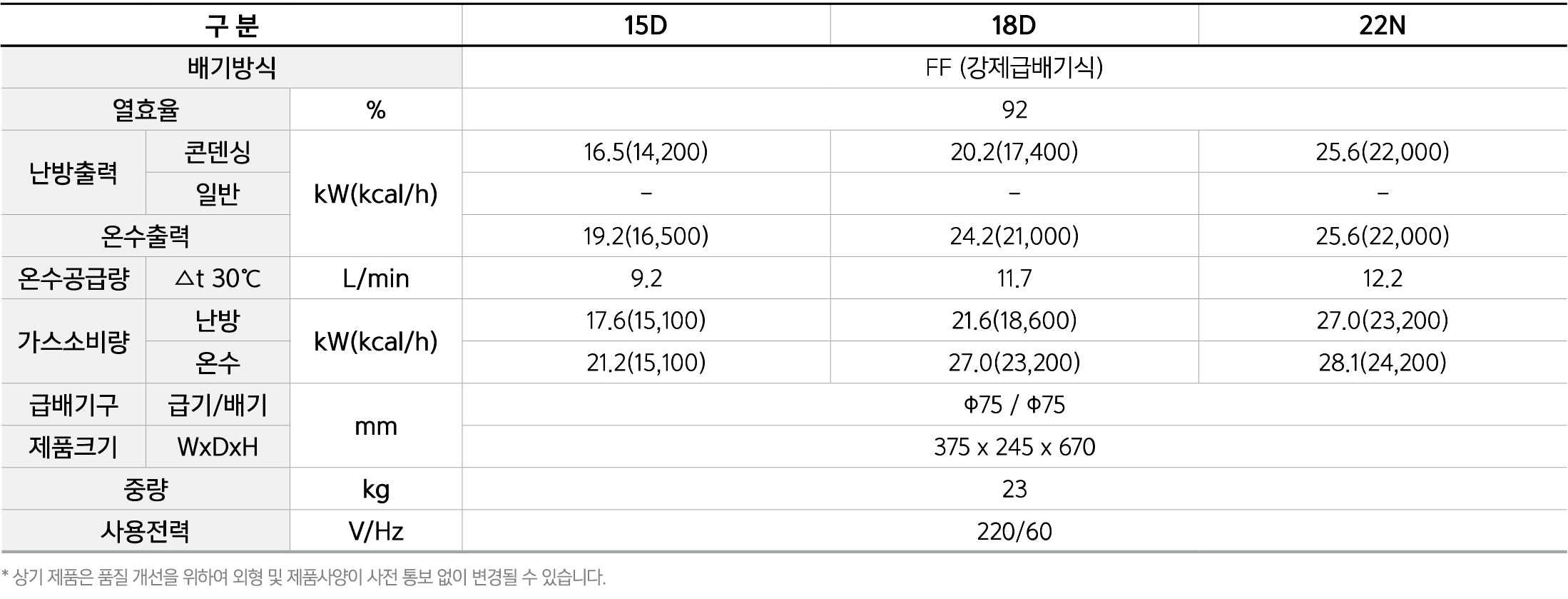This screenshot has width=1568, height=599.
Task: Click the footnote about product changes
Action: 304,577
